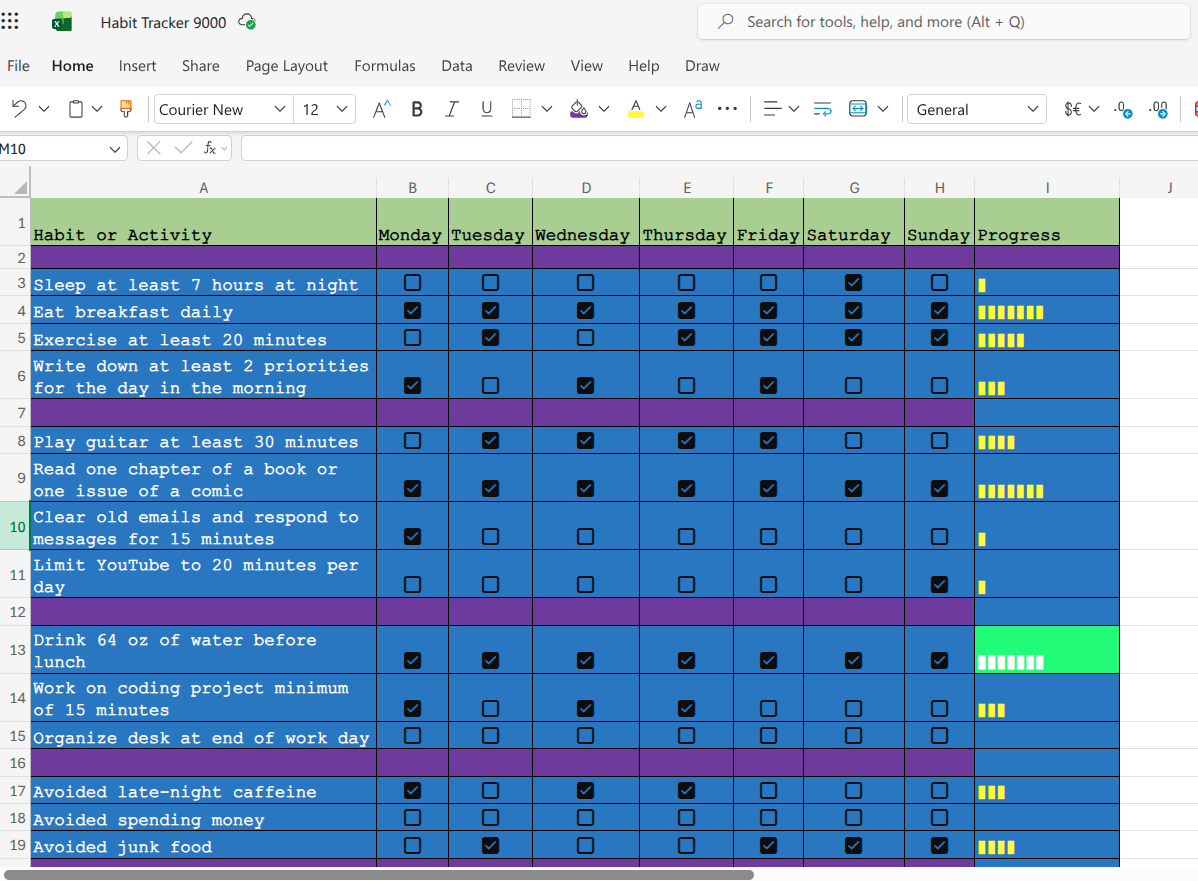Click the accounting currency format icon
1198x881 pixels.
(x=1073, y=109)
